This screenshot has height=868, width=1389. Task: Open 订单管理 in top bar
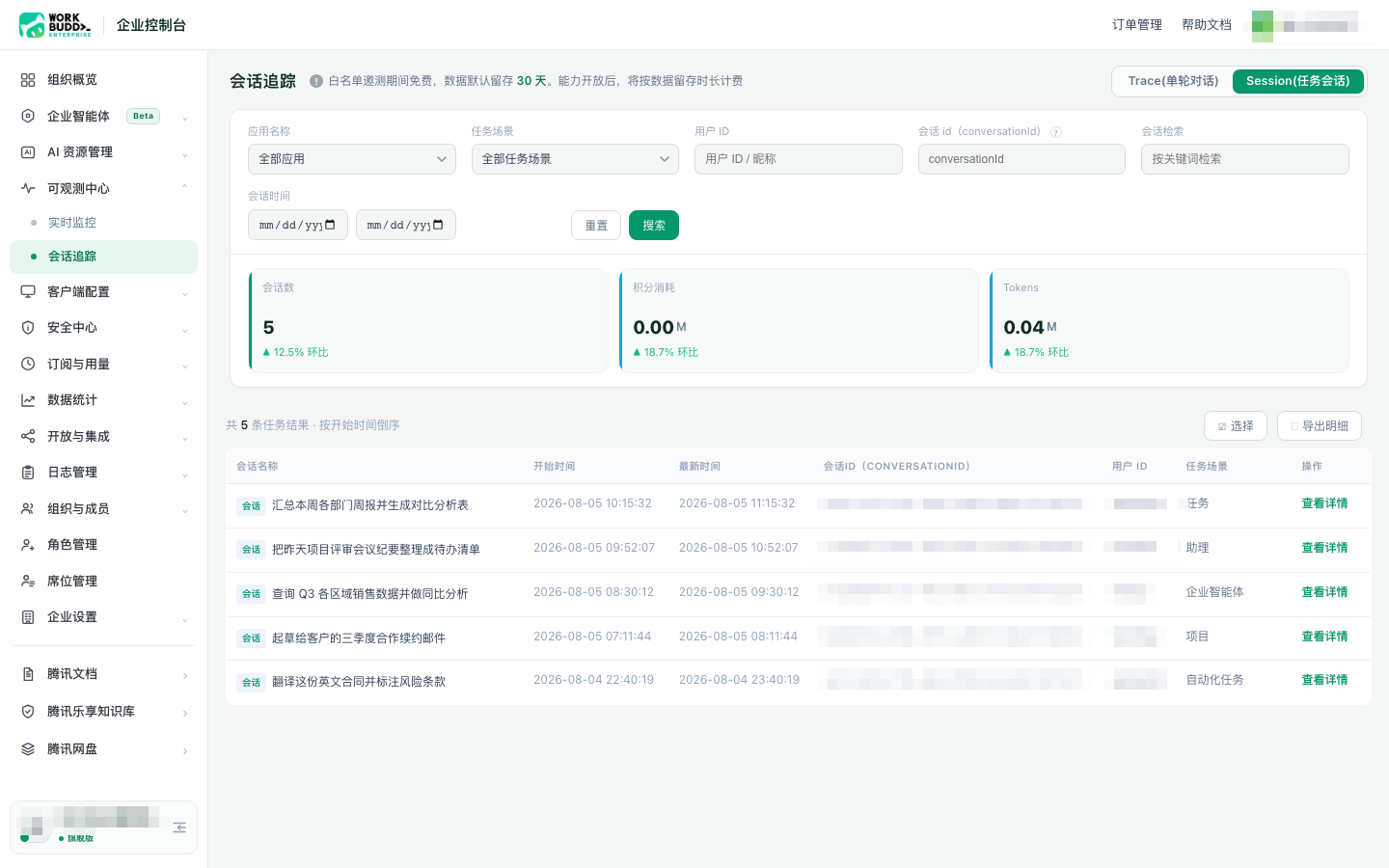(1137, 25)
